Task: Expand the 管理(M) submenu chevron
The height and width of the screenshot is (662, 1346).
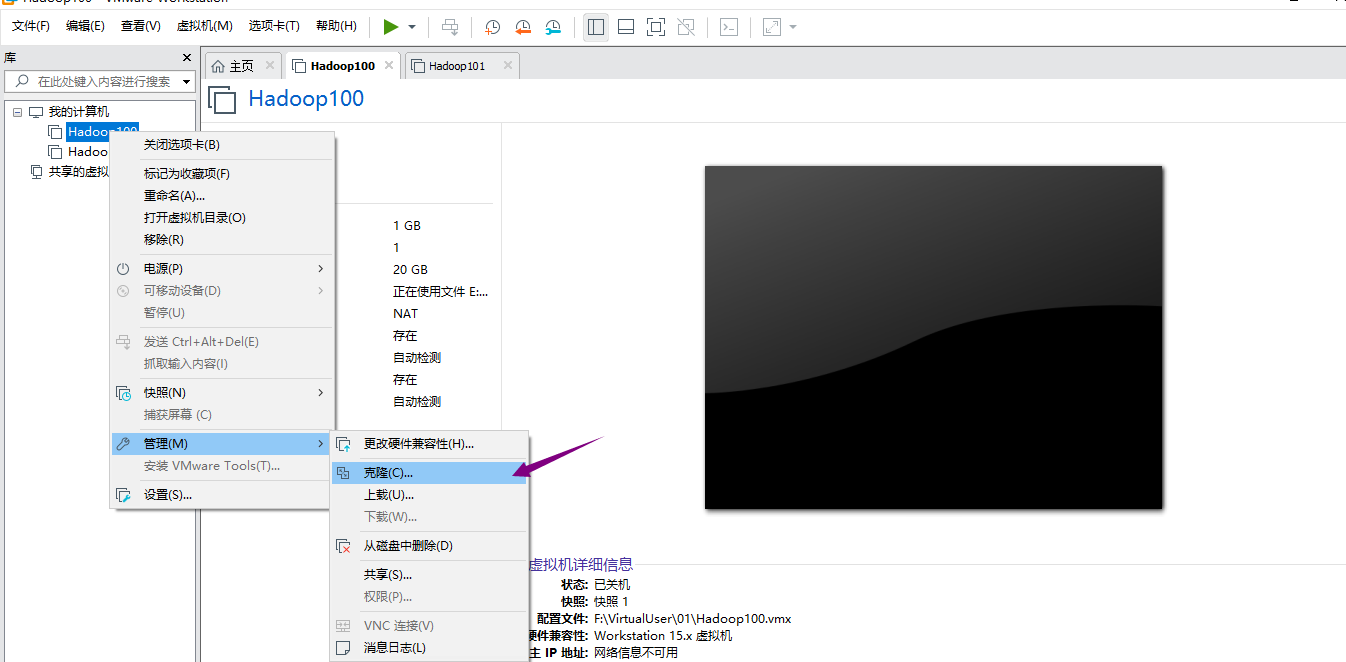Action: (321, 444)
